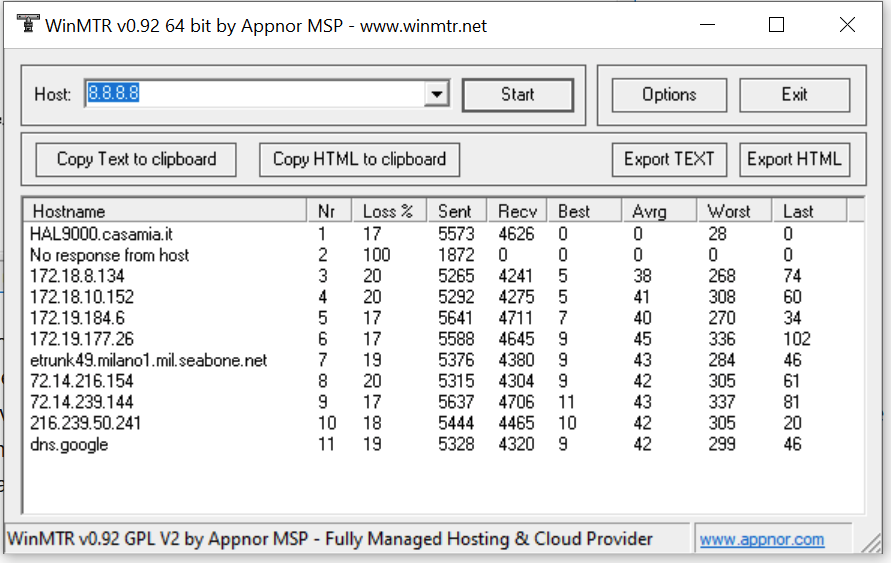Select the 172.18.10.152 row
The width and height of the screenshot is (891, 563).
(443, 297)
